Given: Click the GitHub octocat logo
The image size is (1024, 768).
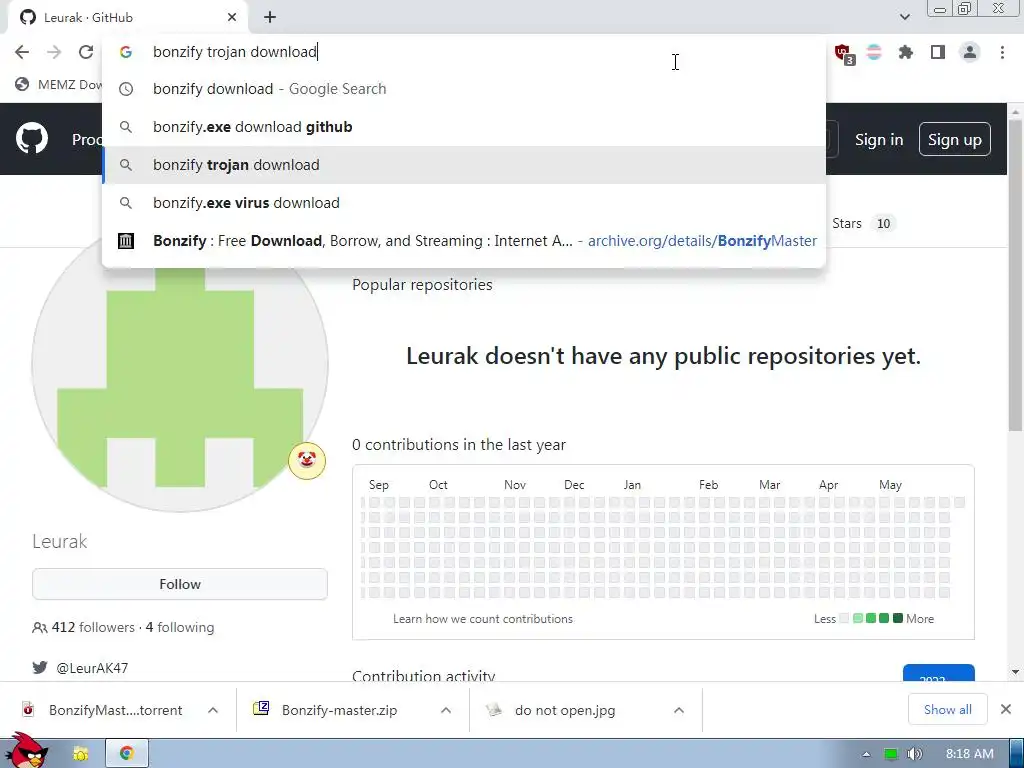Looking at the screenshot, I should coord(32,138).
